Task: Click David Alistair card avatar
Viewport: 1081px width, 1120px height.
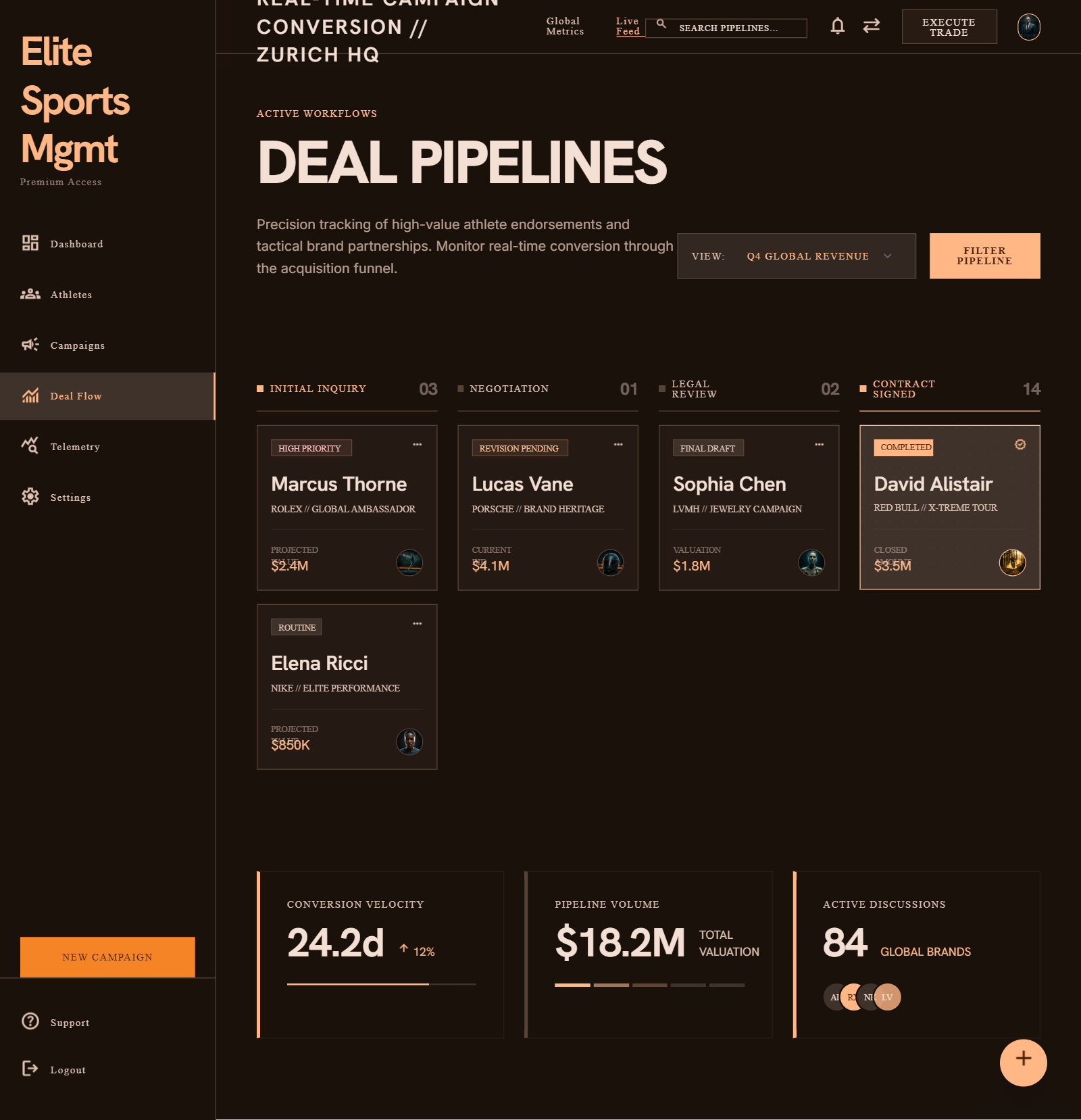Action: 1013,562
